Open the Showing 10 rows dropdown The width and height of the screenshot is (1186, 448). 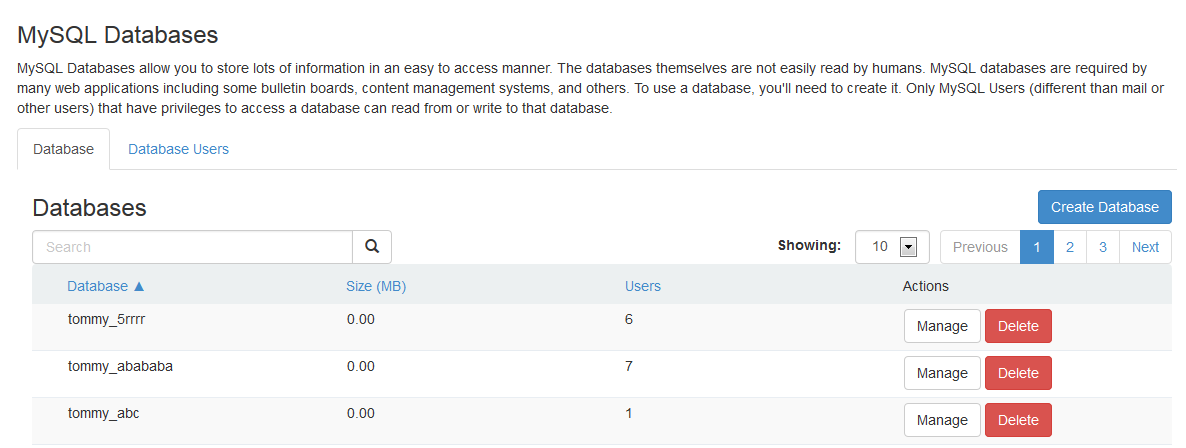click(893, 247)
